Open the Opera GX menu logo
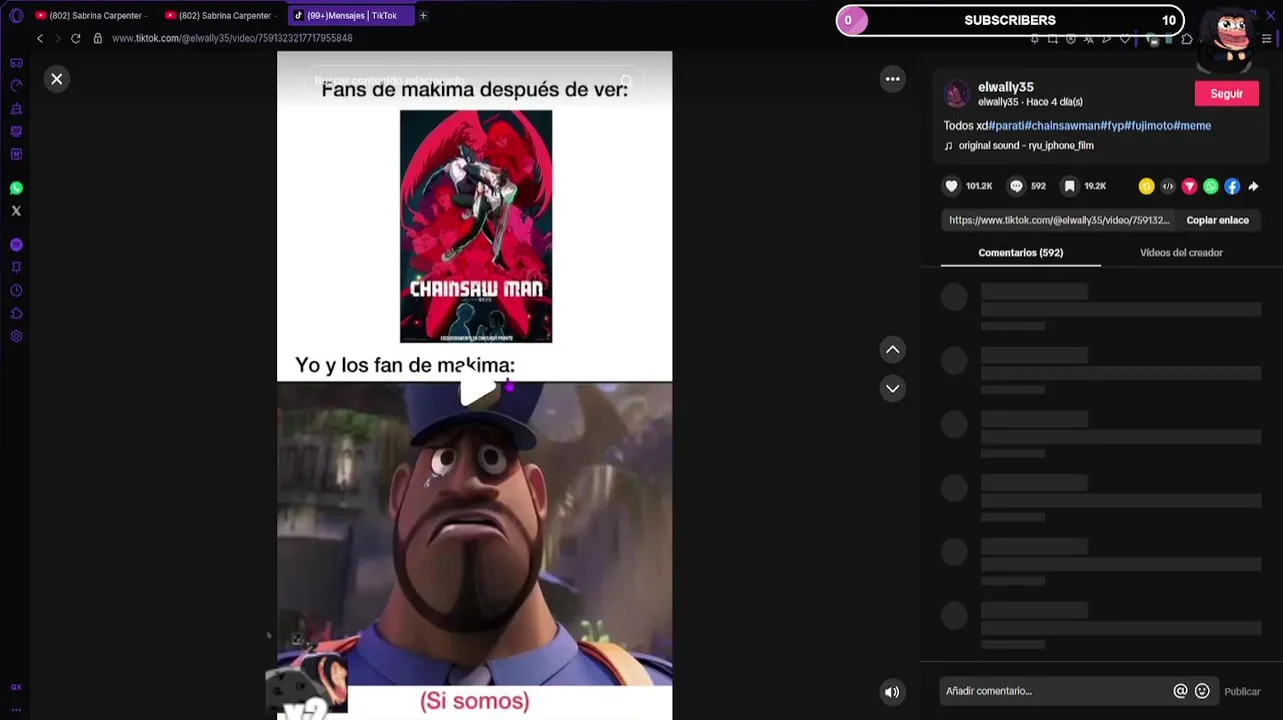This screenshot has width=1283, height=720. [16, 15]
